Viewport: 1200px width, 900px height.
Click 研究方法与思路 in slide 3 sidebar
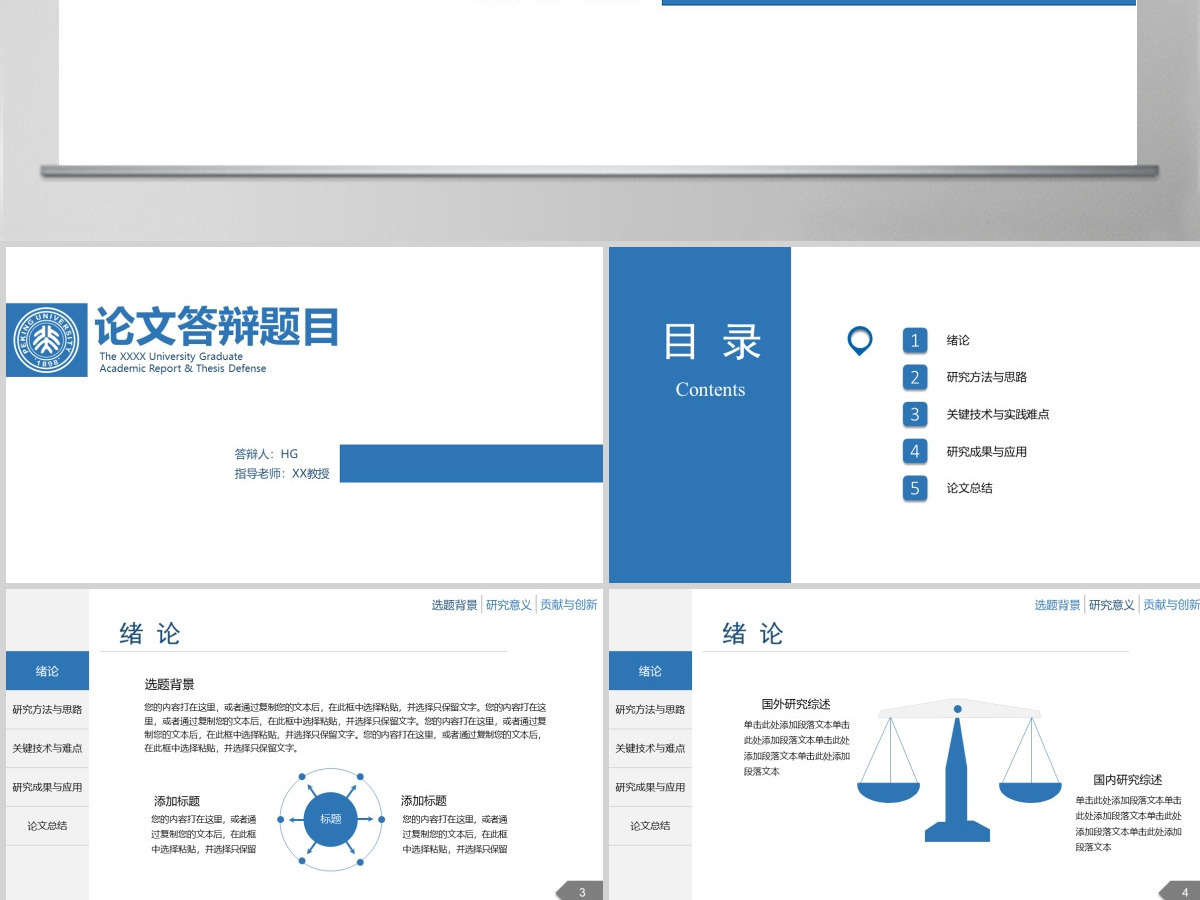[x=47, y=710]
